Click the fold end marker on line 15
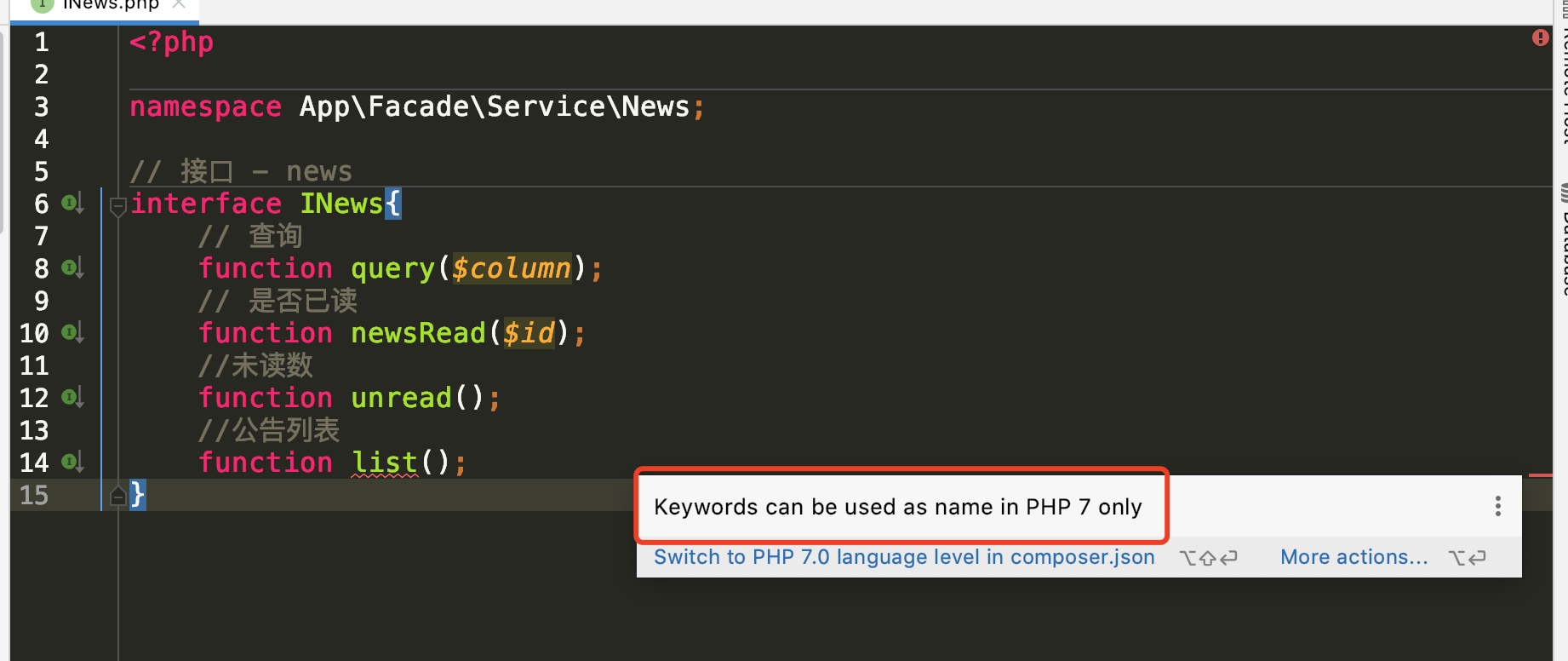 pyautogui.click(x=118, y=495)
